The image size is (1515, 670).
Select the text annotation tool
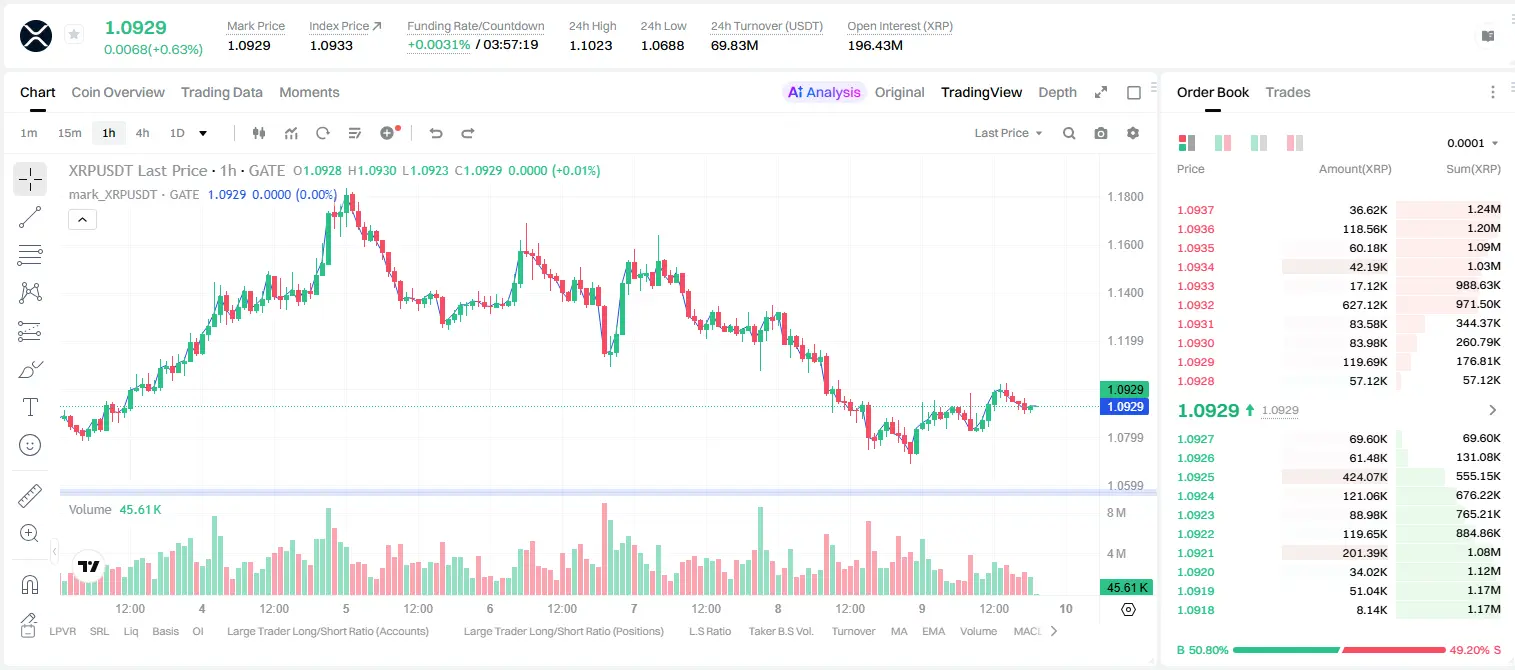30,407
